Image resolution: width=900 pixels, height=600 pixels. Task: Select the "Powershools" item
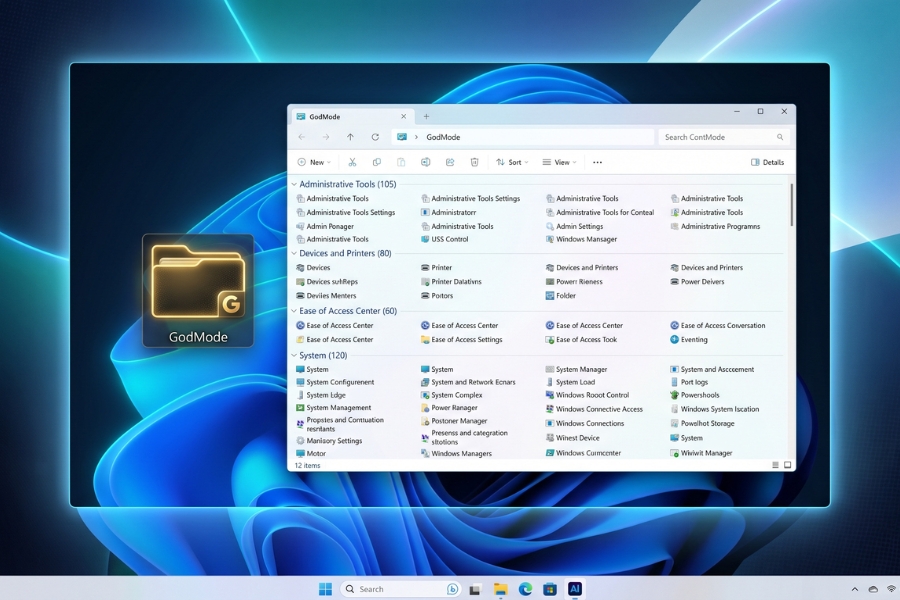coord(695,395)
